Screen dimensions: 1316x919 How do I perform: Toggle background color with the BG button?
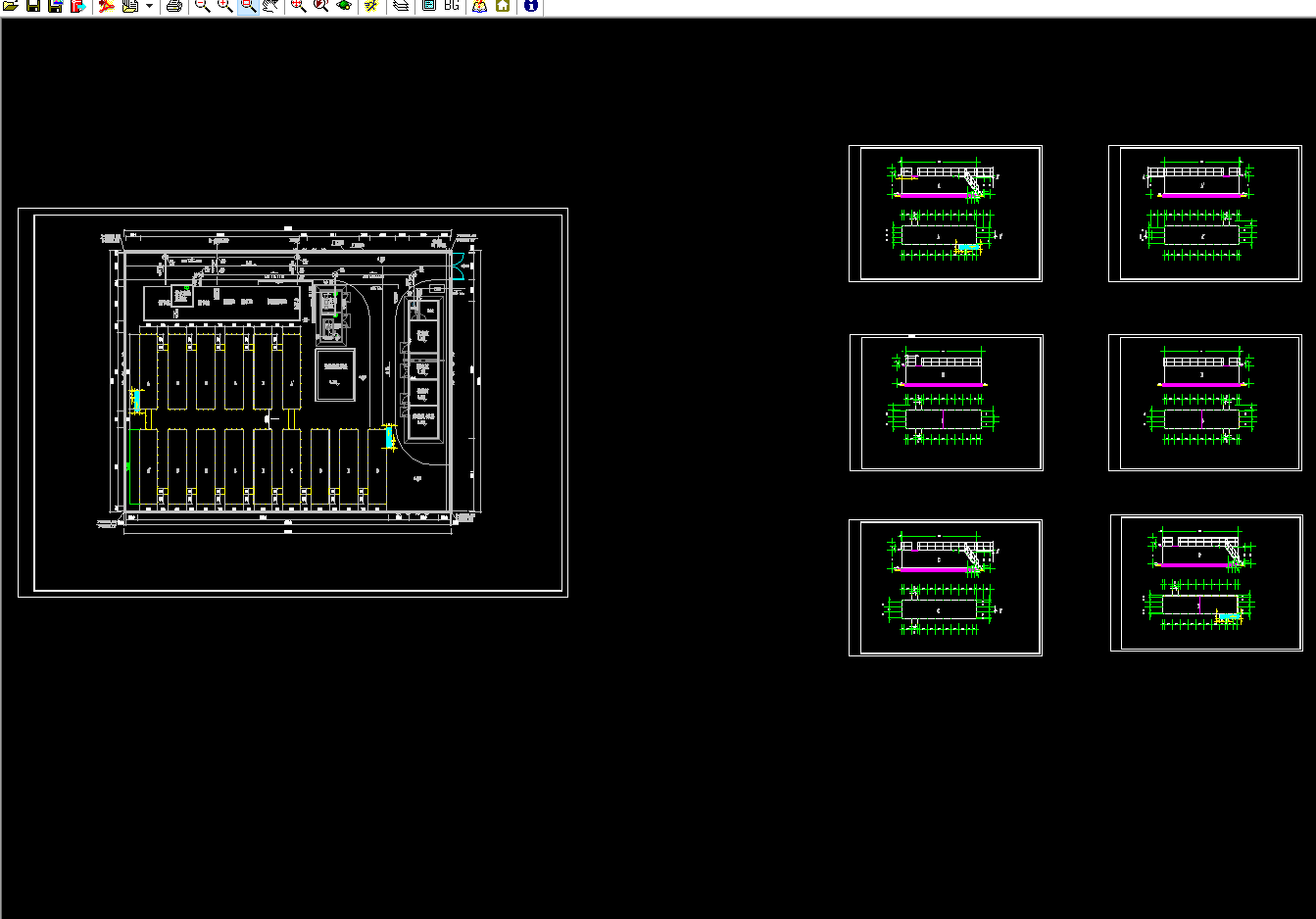pos(451,6)
